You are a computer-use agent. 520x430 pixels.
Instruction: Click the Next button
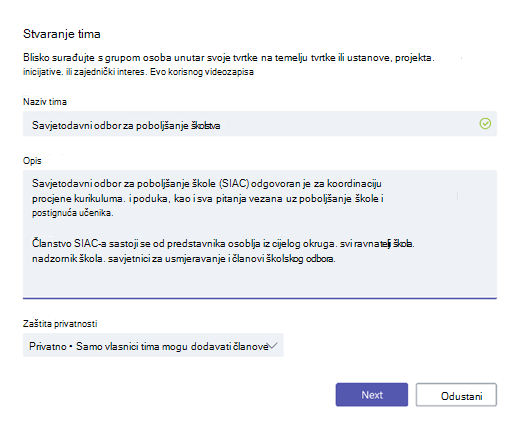372,395
